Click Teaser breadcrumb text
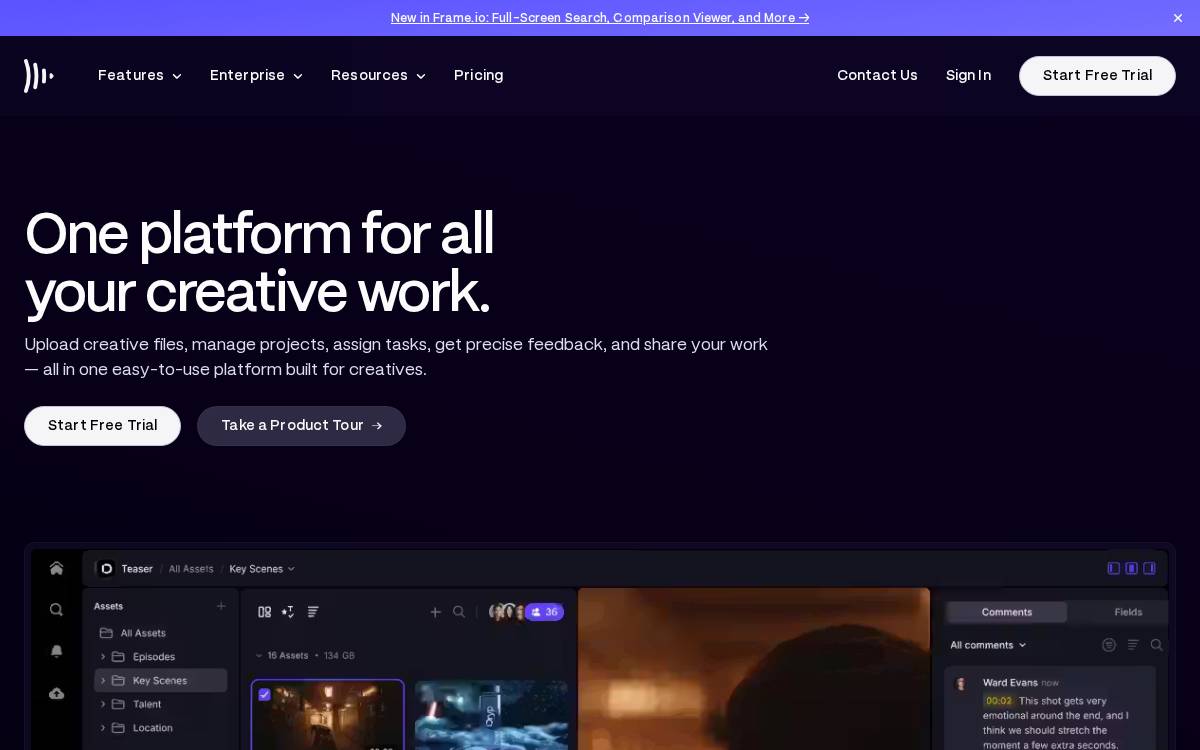 click(137, 569)
